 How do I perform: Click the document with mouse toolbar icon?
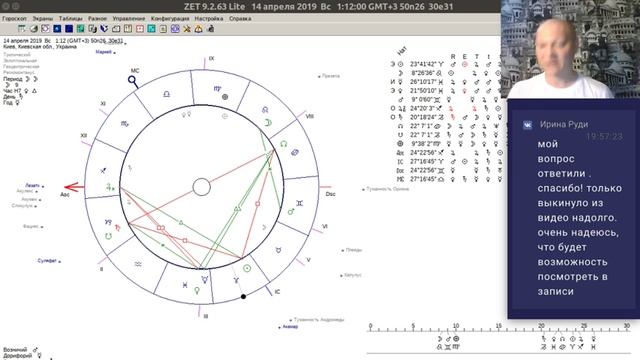92,29
